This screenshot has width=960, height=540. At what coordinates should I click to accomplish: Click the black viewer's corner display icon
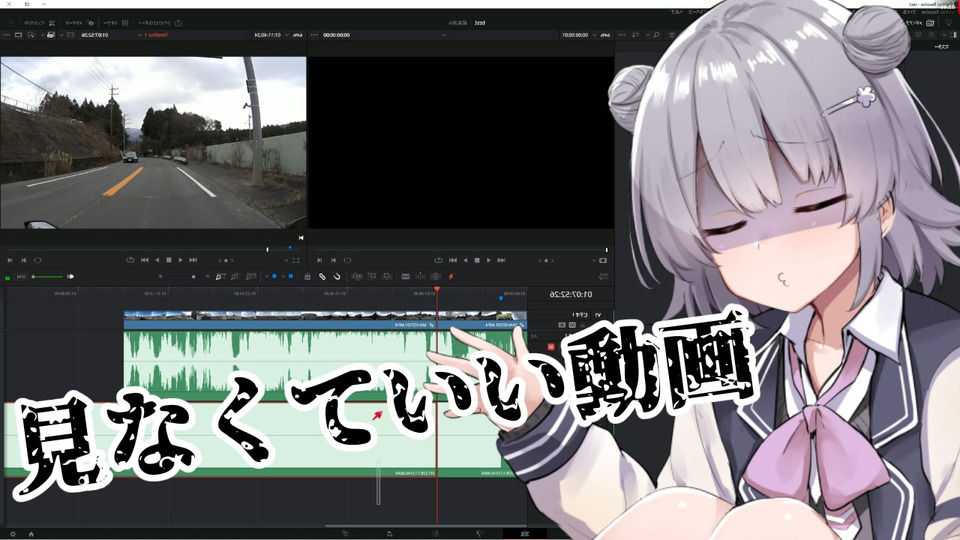[603, 260]
